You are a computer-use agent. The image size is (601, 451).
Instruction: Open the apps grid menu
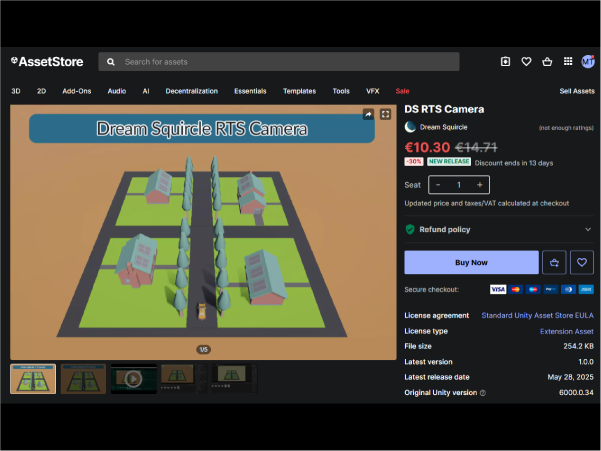click(568, 61)
